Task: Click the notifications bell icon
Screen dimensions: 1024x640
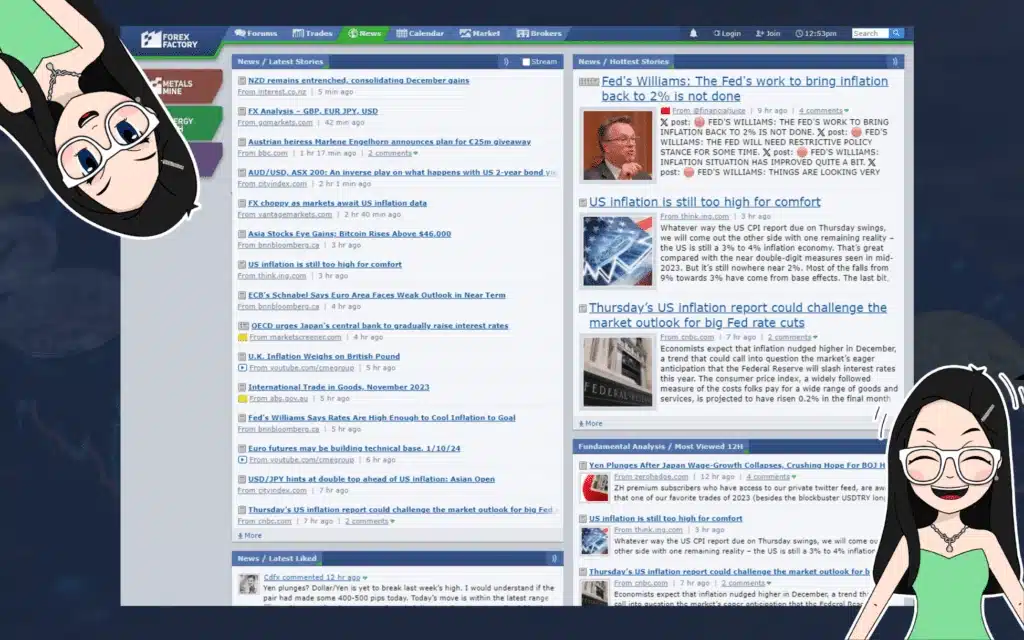Action: [x=694, y=33]
